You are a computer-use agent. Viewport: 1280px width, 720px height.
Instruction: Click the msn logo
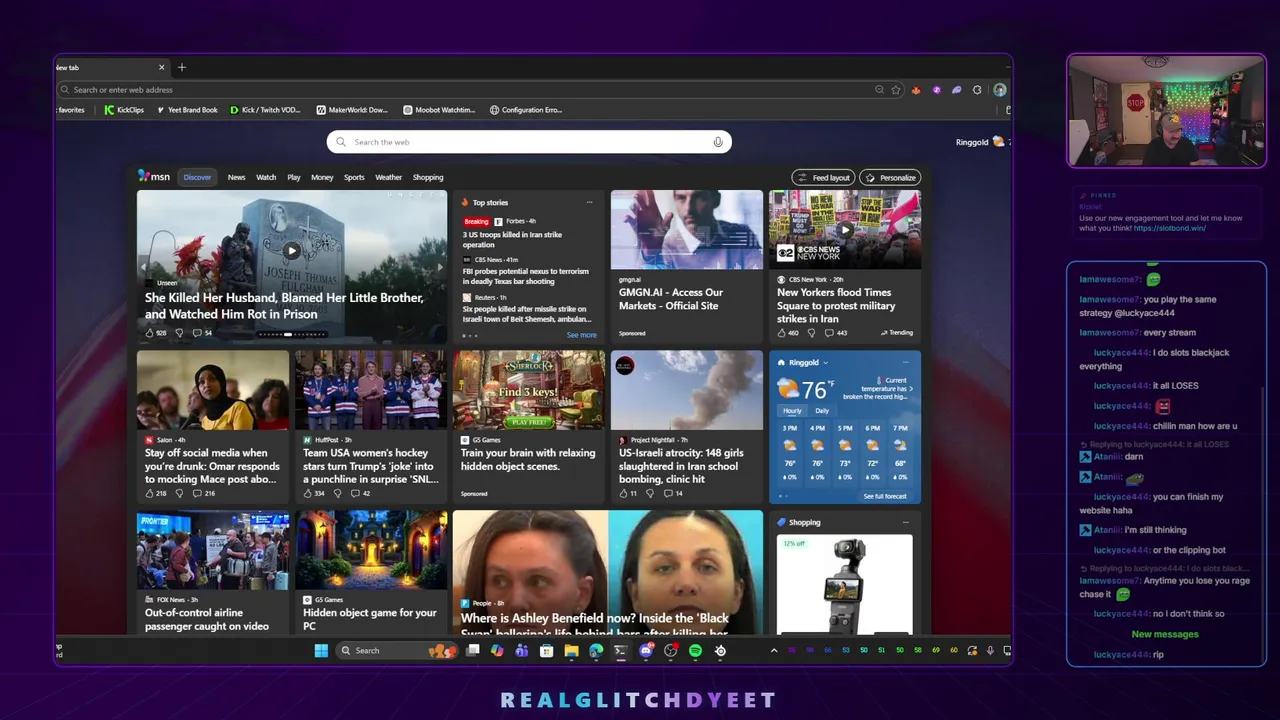coord(154,176)
